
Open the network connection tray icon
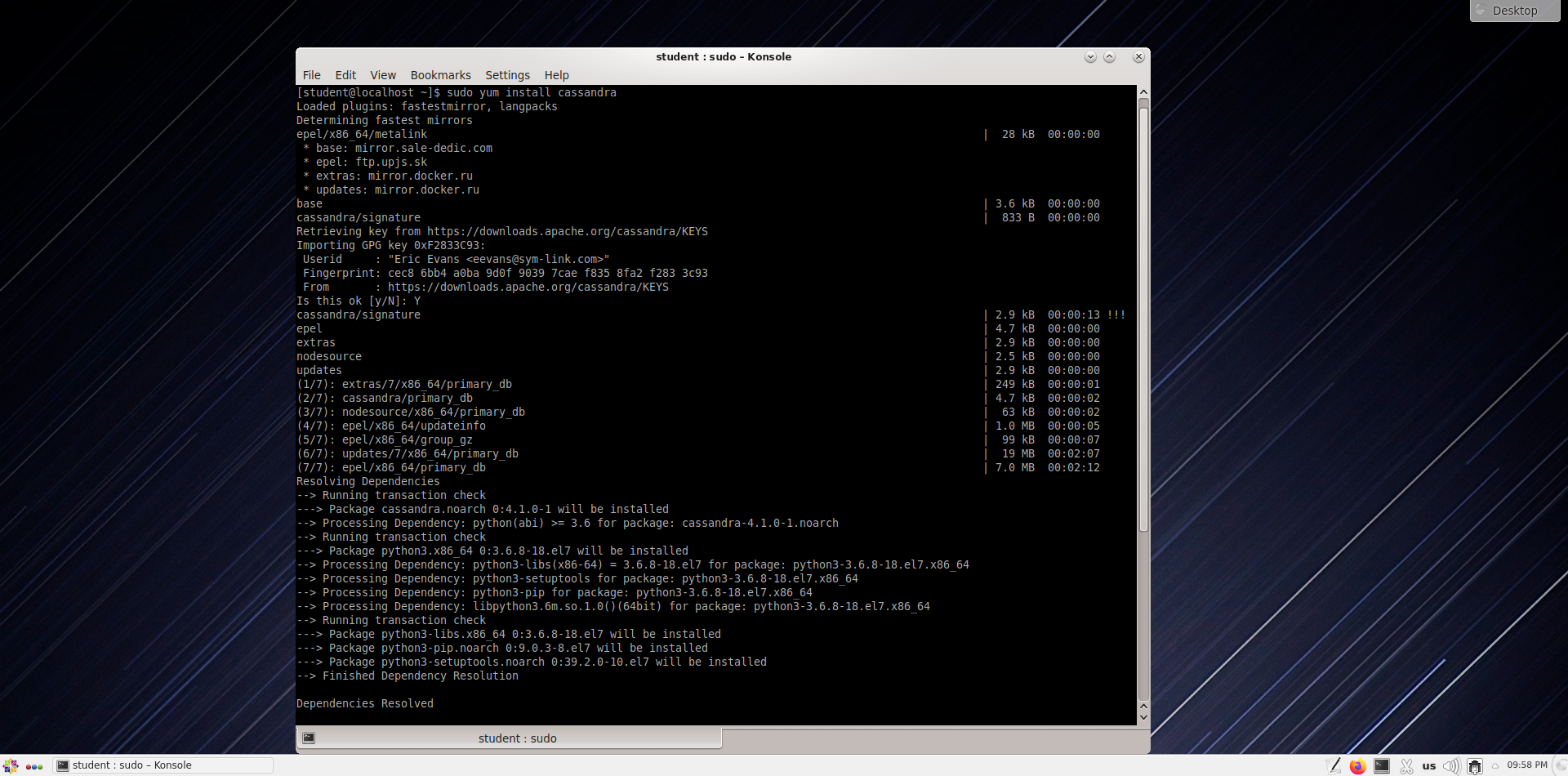point(1475,766)
